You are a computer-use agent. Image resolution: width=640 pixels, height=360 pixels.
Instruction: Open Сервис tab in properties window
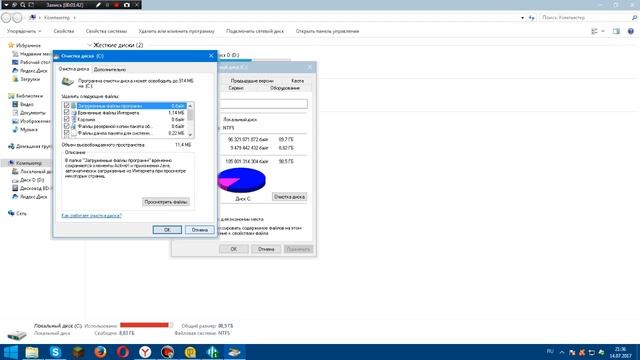click(236, 88)
